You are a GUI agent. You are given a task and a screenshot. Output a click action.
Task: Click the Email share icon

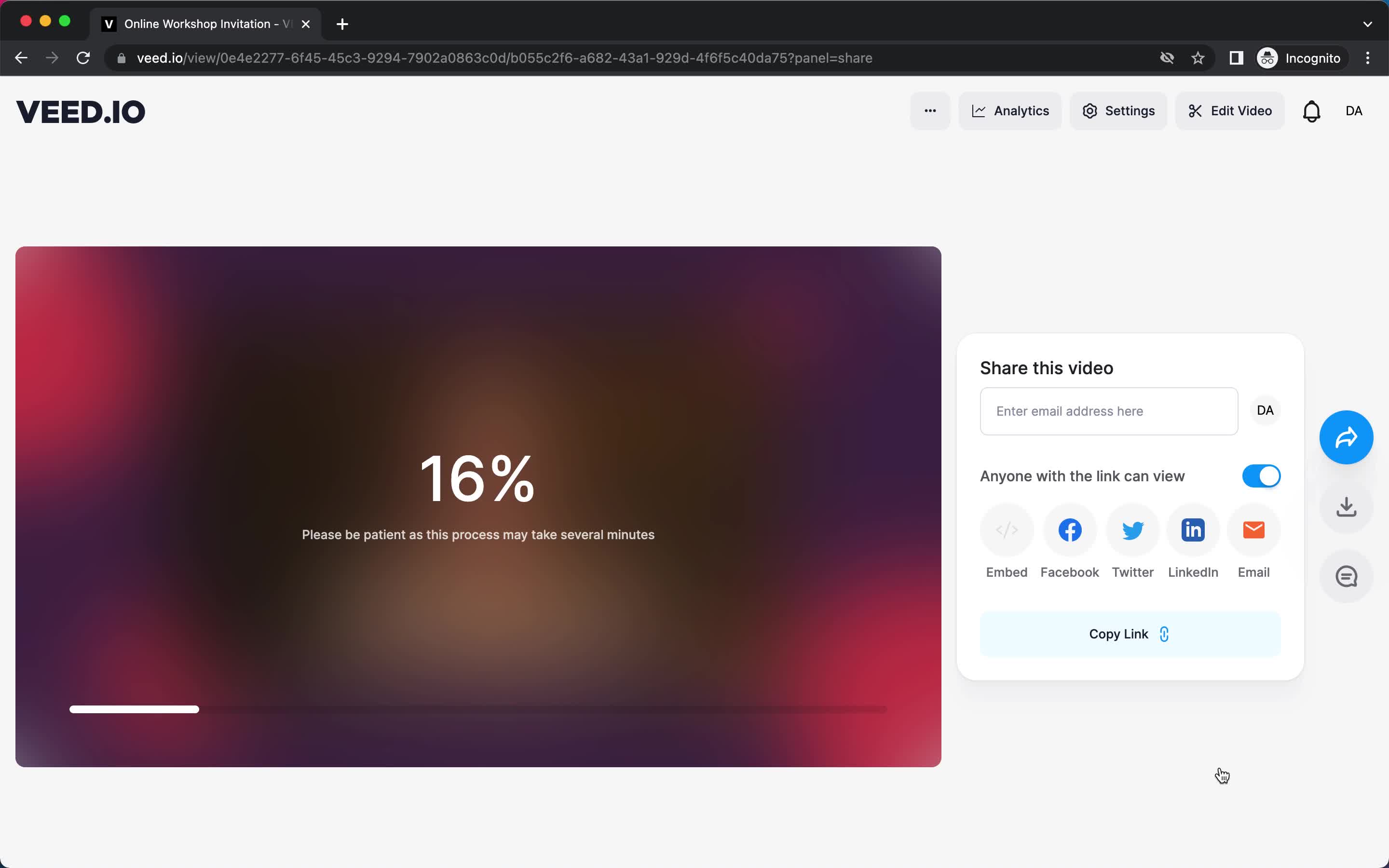click(x=1253, y=529)
